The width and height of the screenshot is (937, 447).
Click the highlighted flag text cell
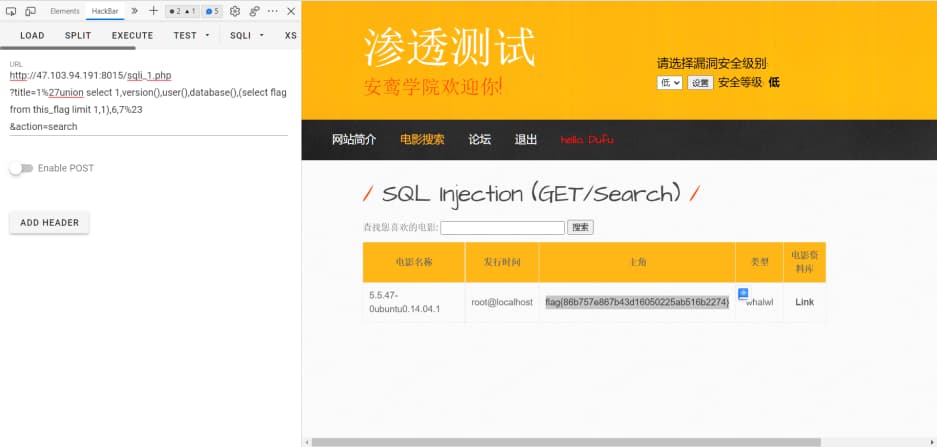click(x=637, y=302)
